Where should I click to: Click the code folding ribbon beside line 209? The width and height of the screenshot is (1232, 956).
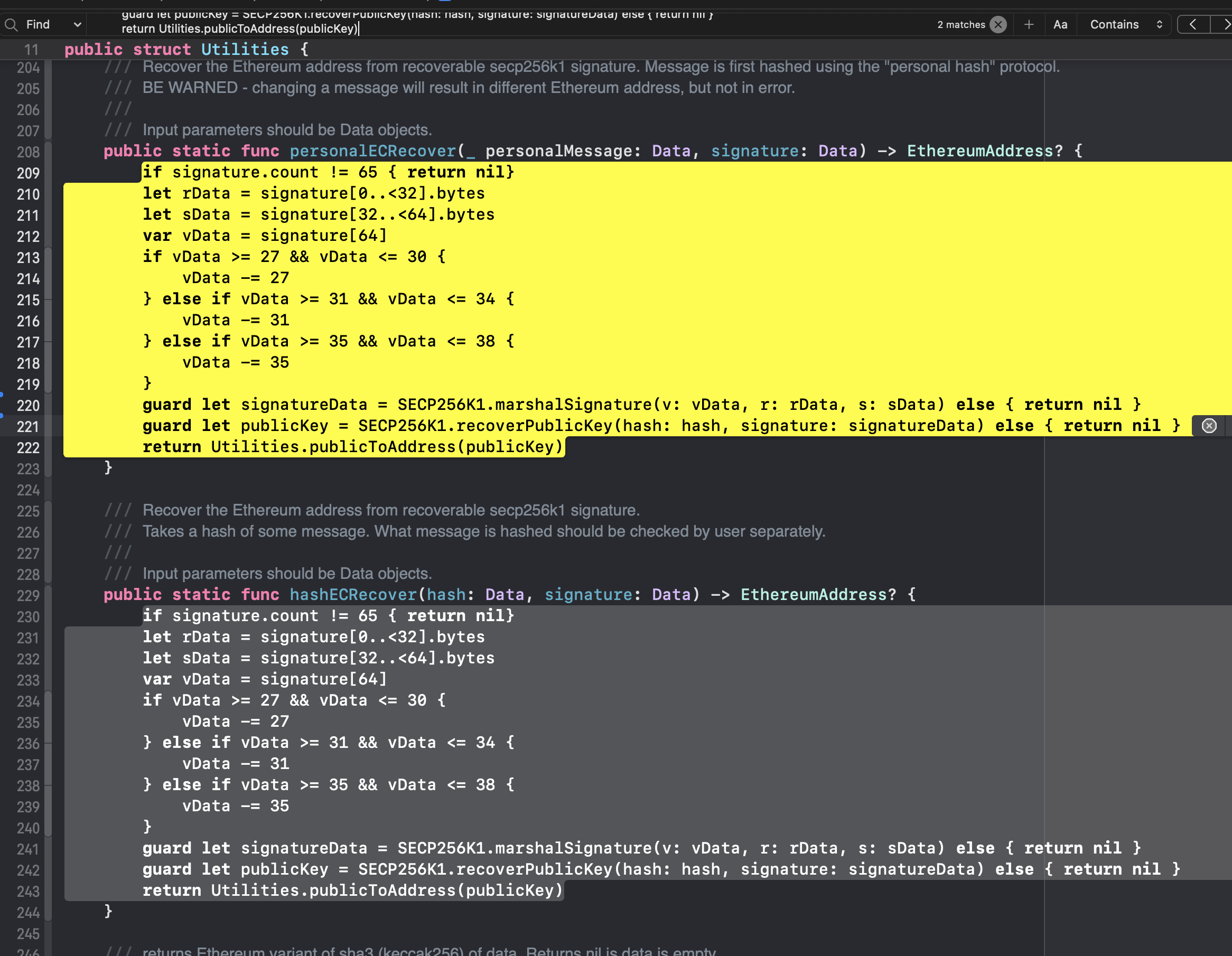49,173
